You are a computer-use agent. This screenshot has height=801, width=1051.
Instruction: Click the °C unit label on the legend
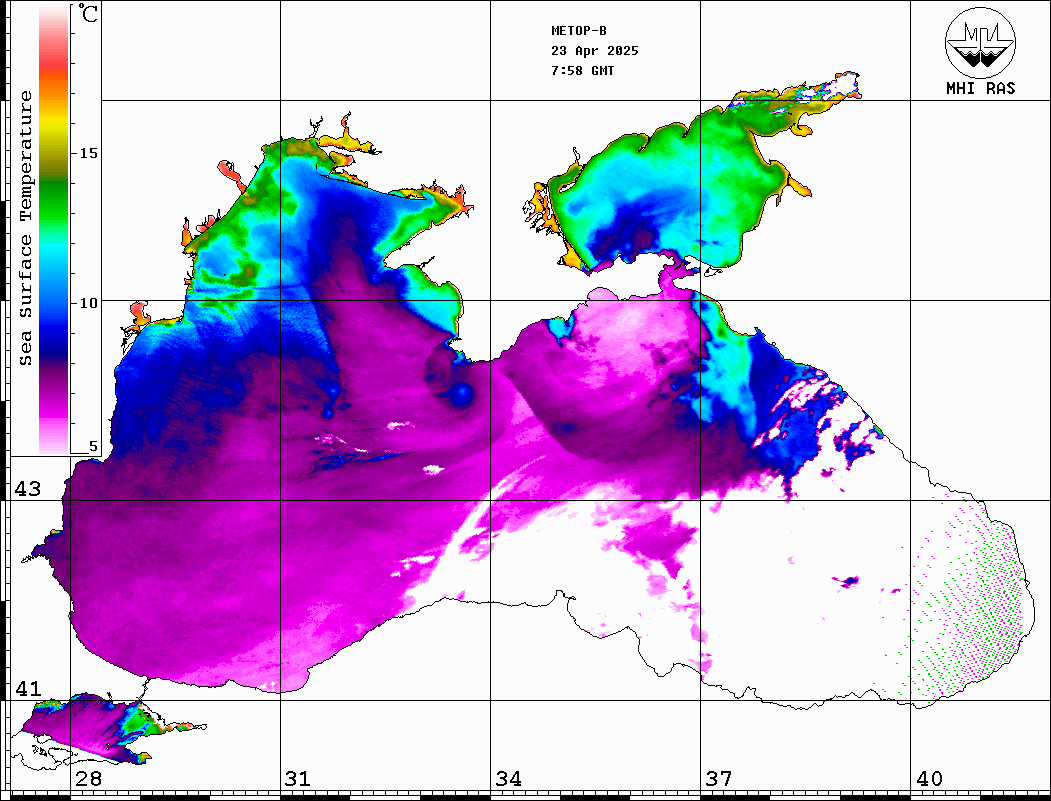tap(88, 13)
